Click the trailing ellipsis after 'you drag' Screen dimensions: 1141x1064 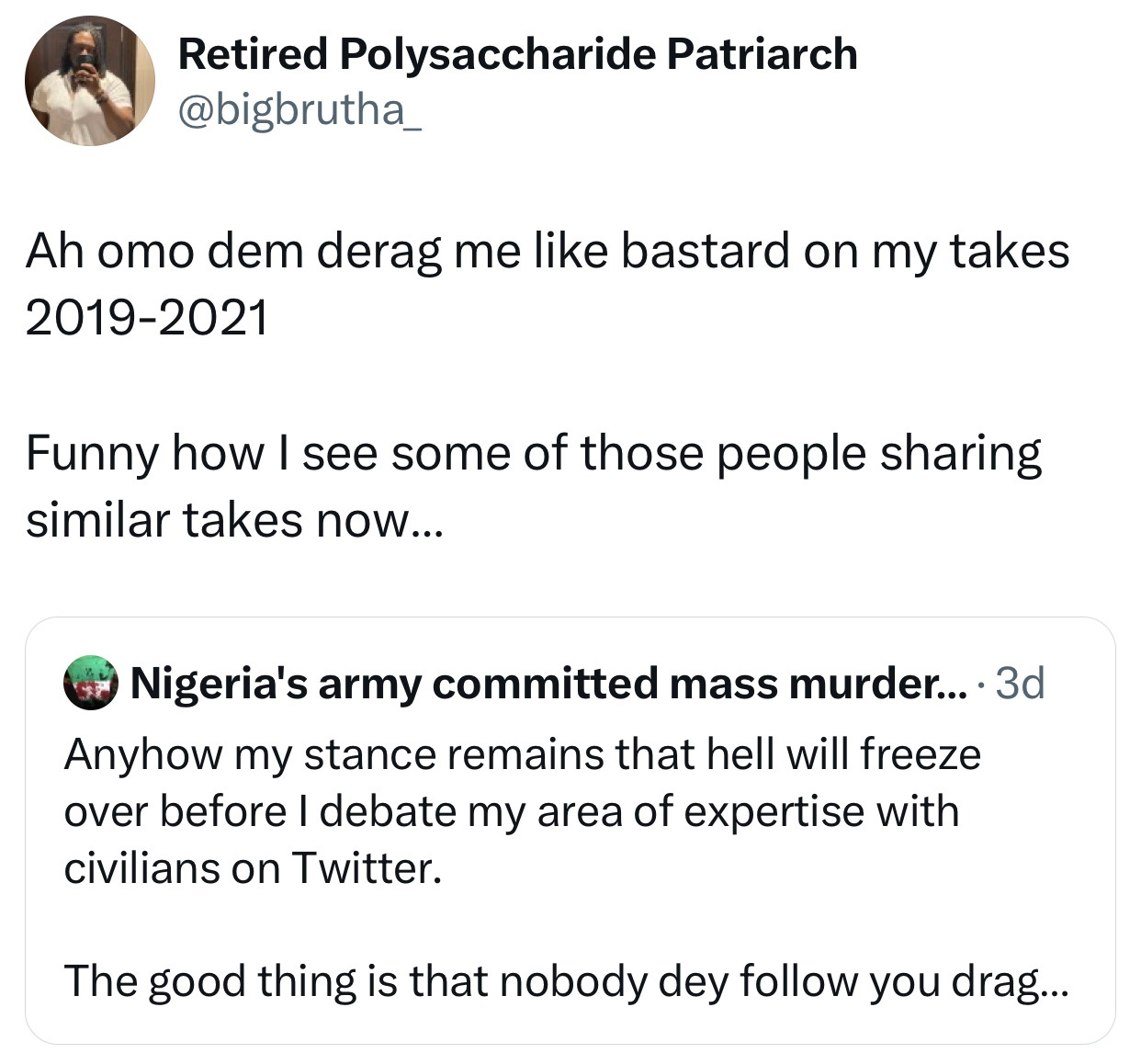pyautogui.click(x=1056, y=985)
